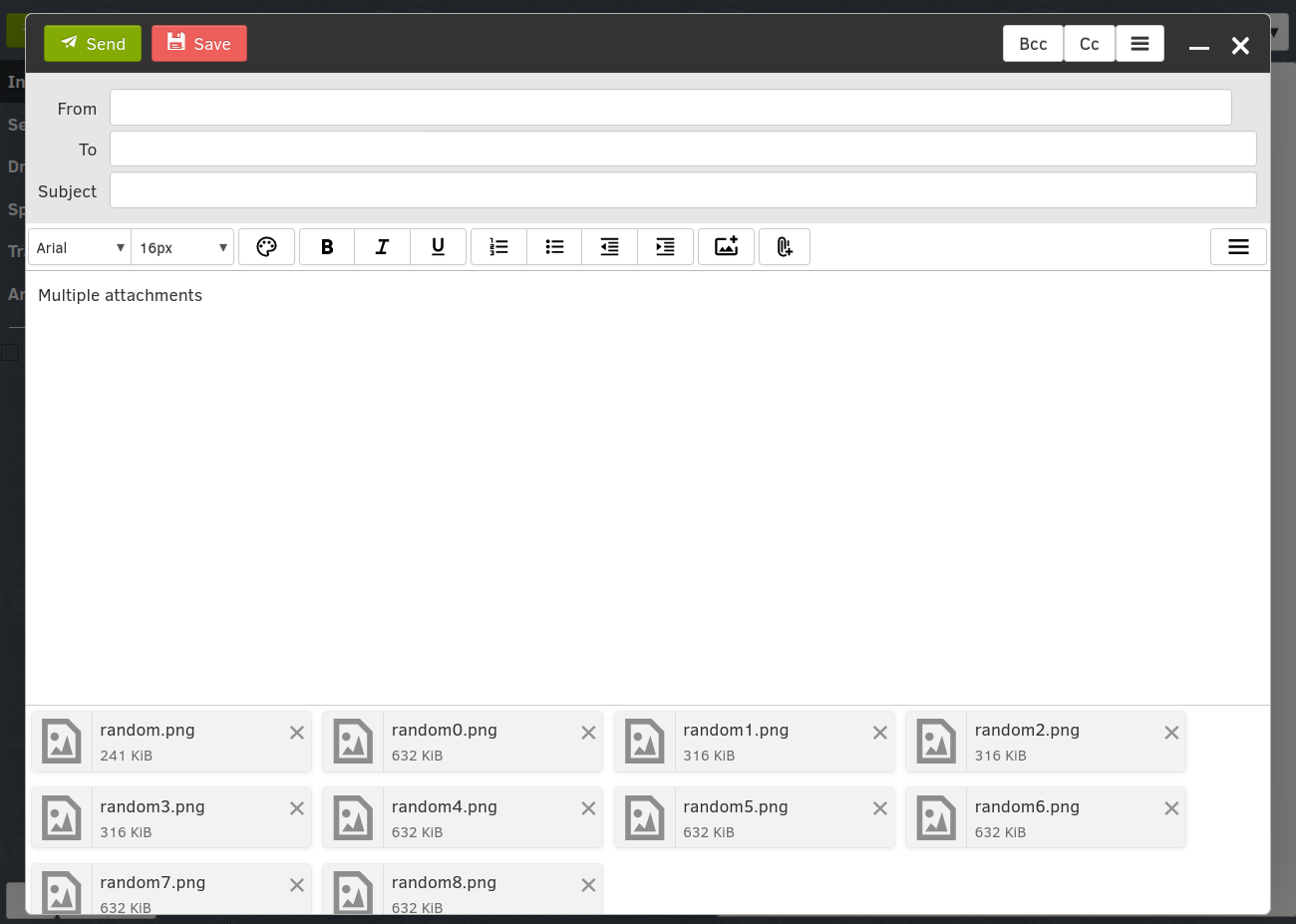Remove the random4.png attachment

point(588,808)
